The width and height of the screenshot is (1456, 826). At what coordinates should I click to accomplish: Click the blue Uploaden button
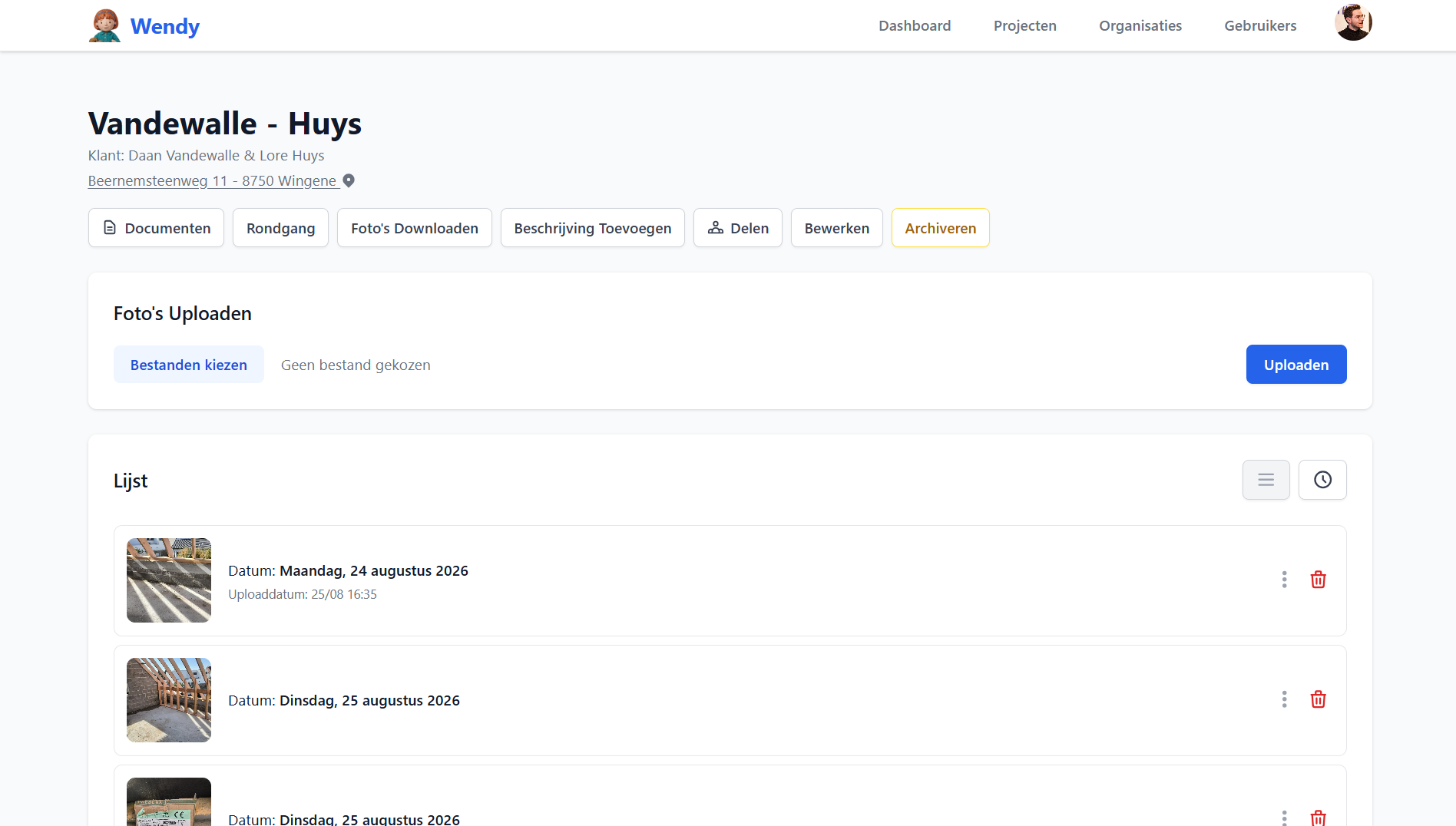click(x=1296, y=365)
